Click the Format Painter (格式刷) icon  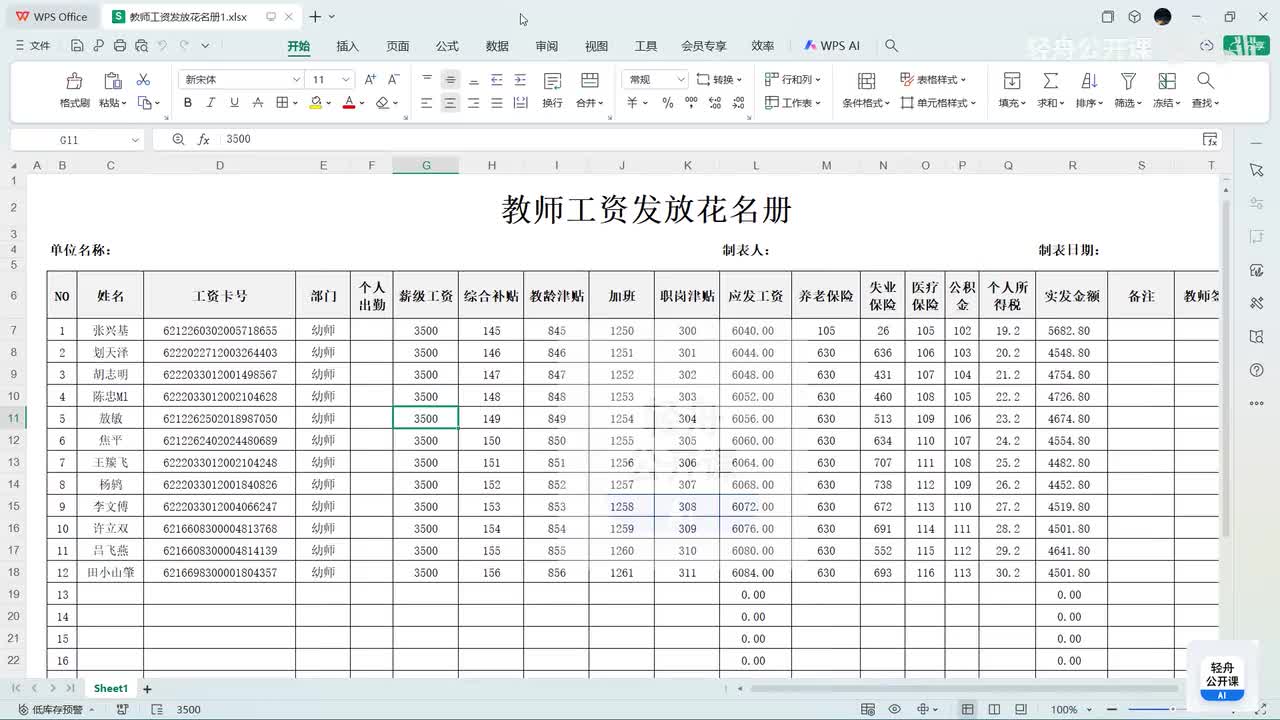(x=74, y=81)
